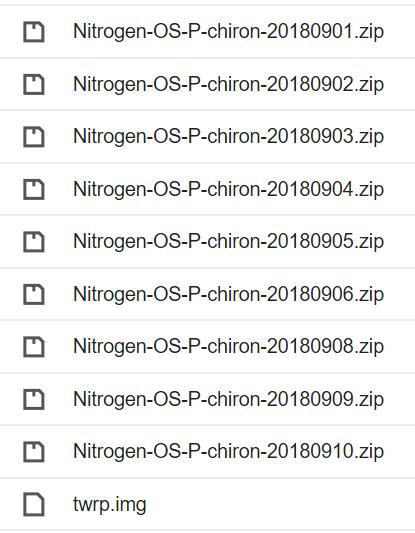Open Nitrogen-OS-P-chiron-20180904.zip link
The width and height of the screenshot is (415, 533).
228,189
